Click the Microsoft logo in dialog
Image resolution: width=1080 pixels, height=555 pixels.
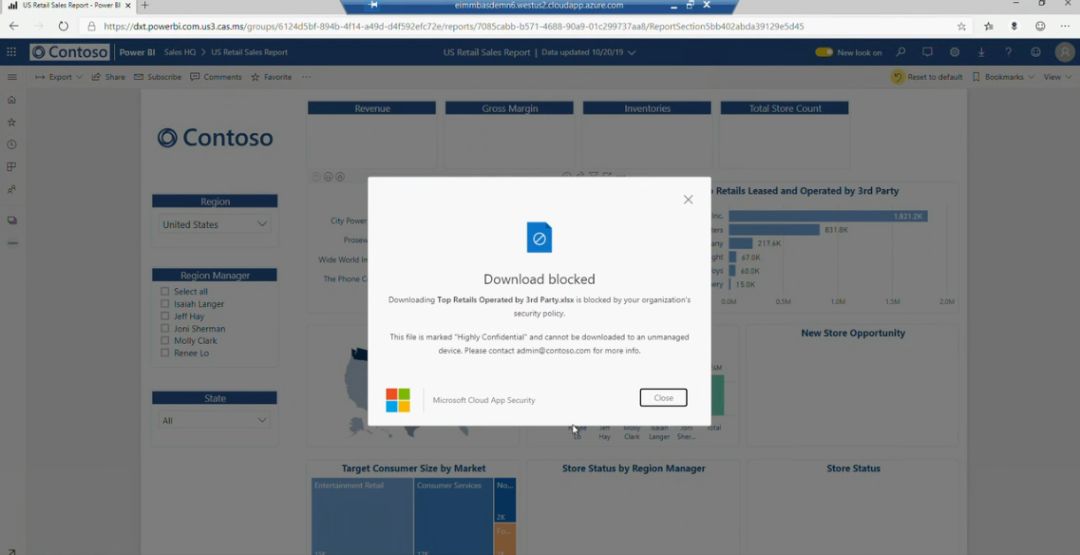397,400
